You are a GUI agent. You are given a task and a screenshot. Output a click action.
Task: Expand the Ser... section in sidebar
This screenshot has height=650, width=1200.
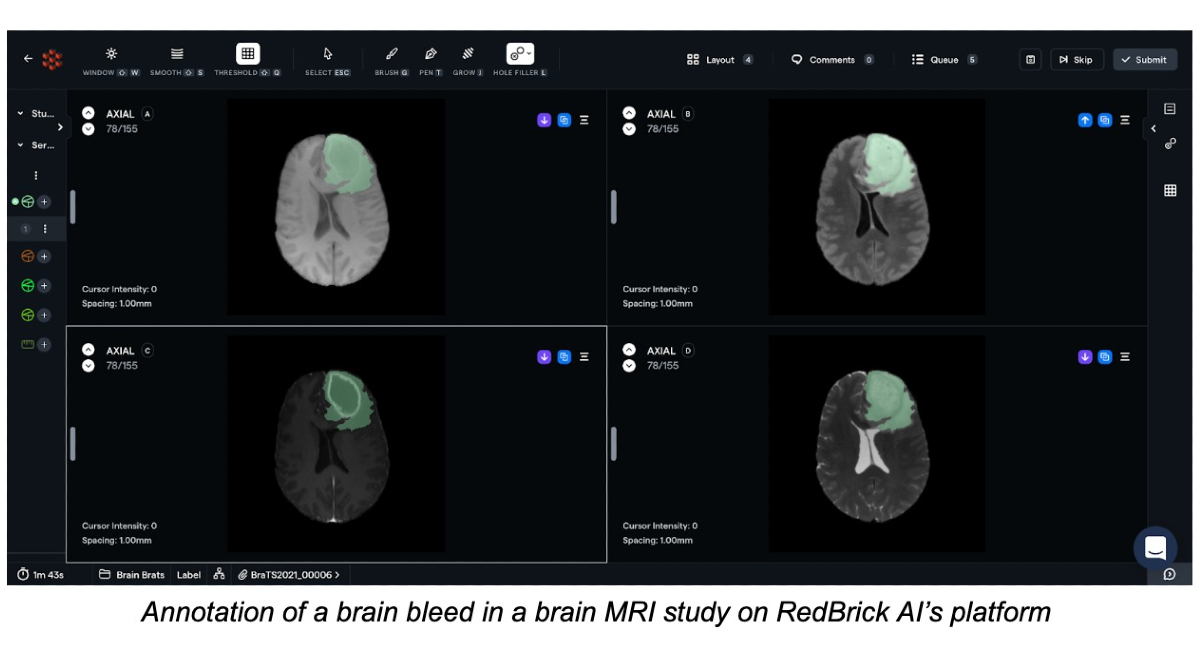(36, 146)
